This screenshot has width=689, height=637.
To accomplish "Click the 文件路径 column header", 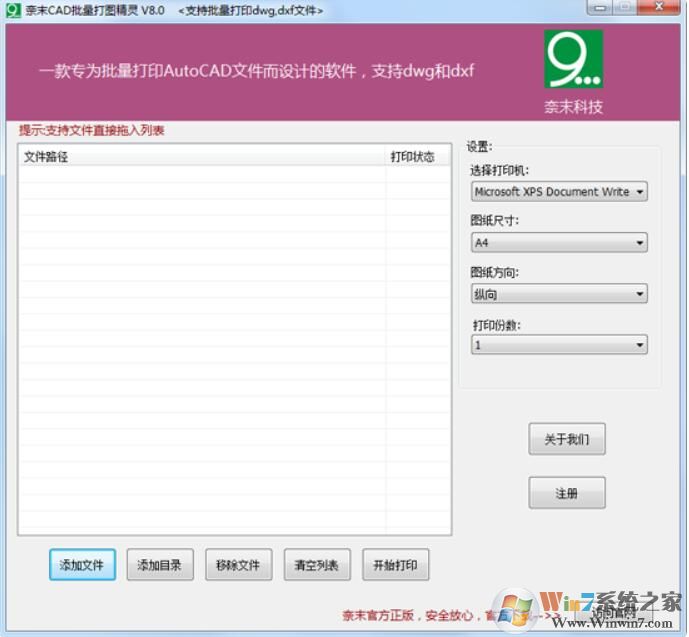I will [200, 157].
